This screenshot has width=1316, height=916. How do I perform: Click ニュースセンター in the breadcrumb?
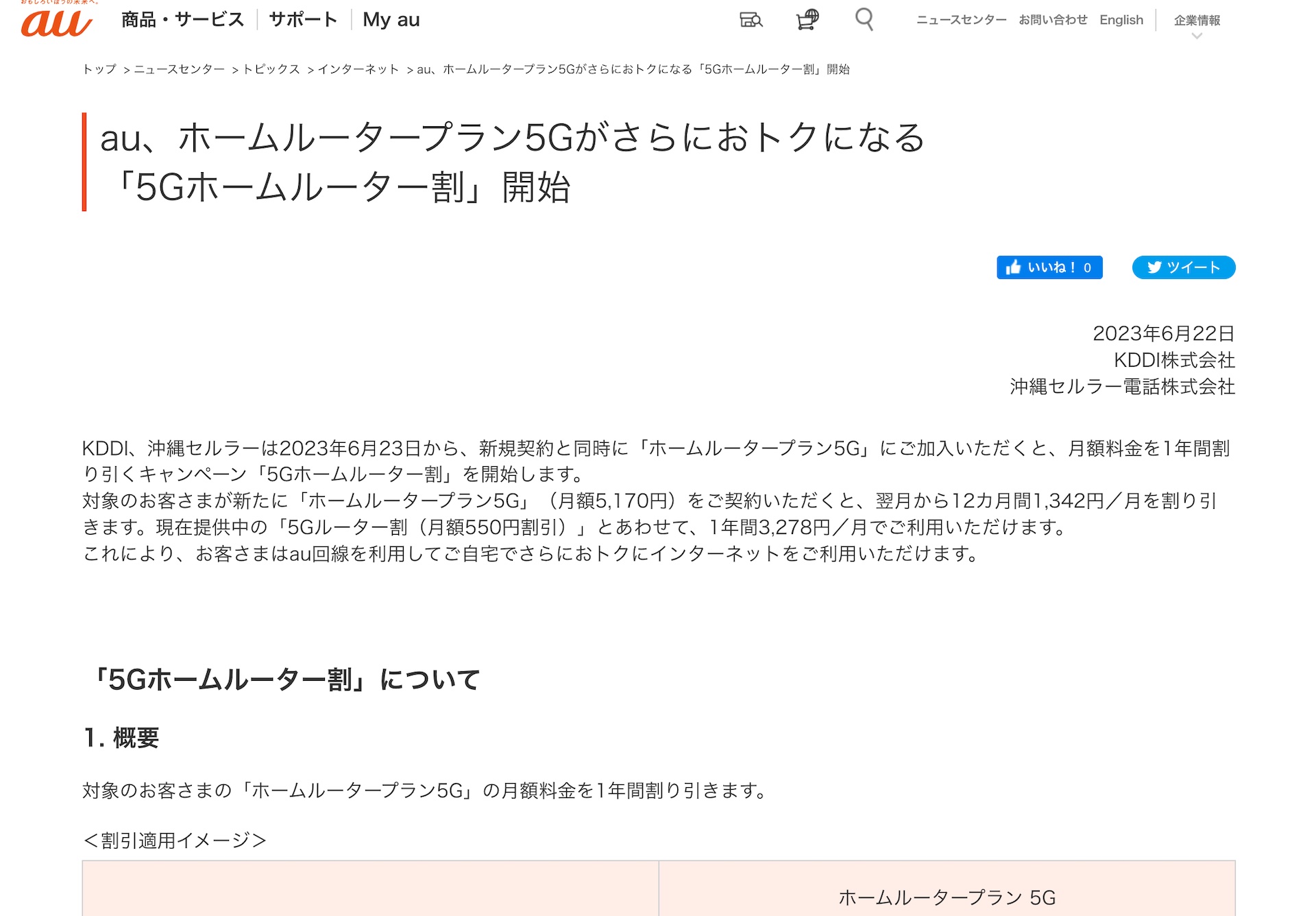click(179, 69)
